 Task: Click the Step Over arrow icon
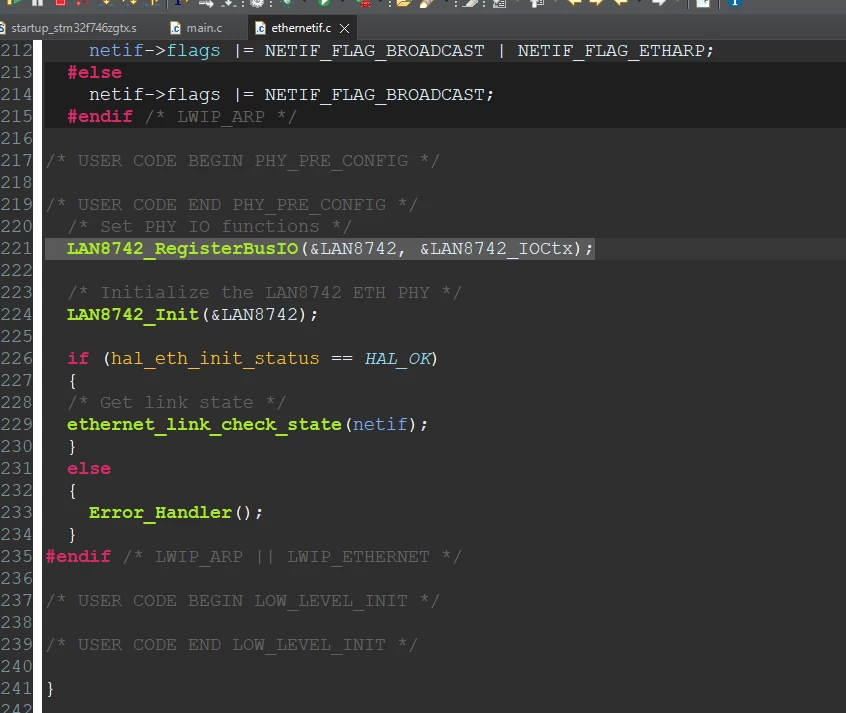pos(129,3)
